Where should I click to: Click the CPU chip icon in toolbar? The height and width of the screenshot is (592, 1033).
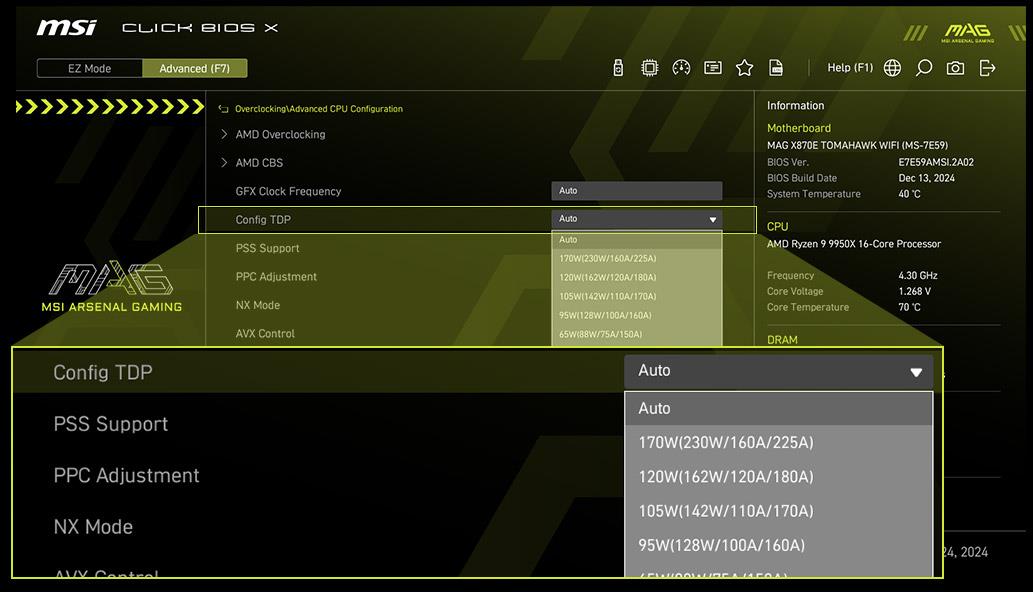tap(649, 68)
